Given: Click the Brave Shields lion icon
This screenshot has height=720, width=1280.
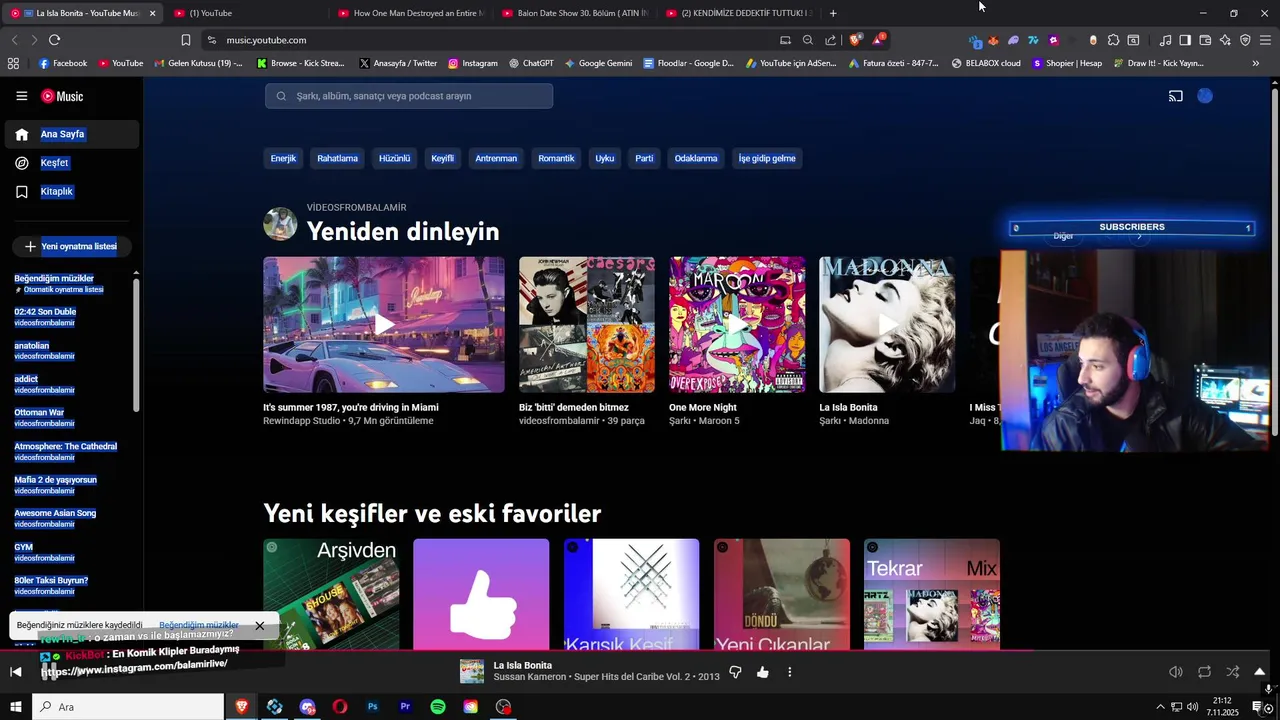Looking at the screenshot, I should coord(855,40).
